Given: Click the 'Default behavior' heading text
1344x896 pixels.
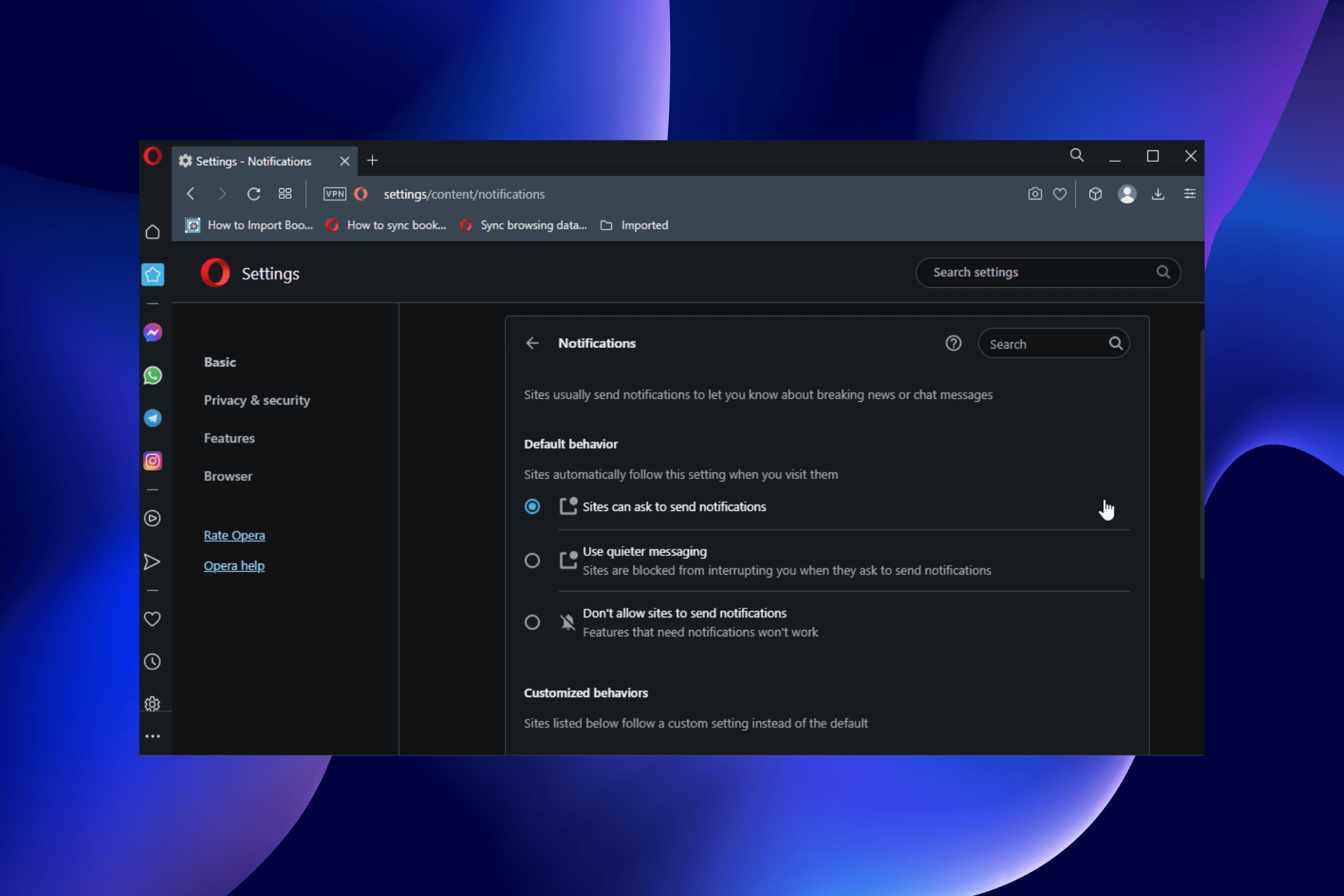Looking at the screenshot, I should 570,444.
